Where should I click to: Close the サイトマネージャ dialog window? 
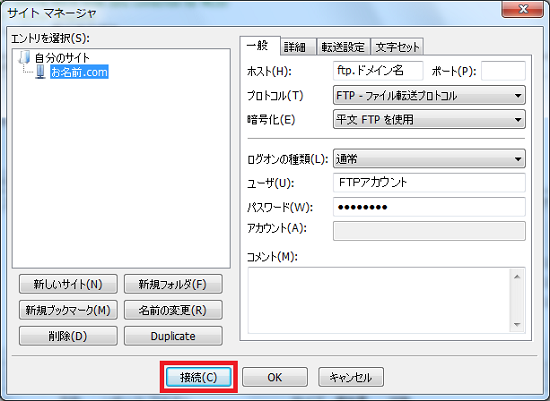[522, 9]
